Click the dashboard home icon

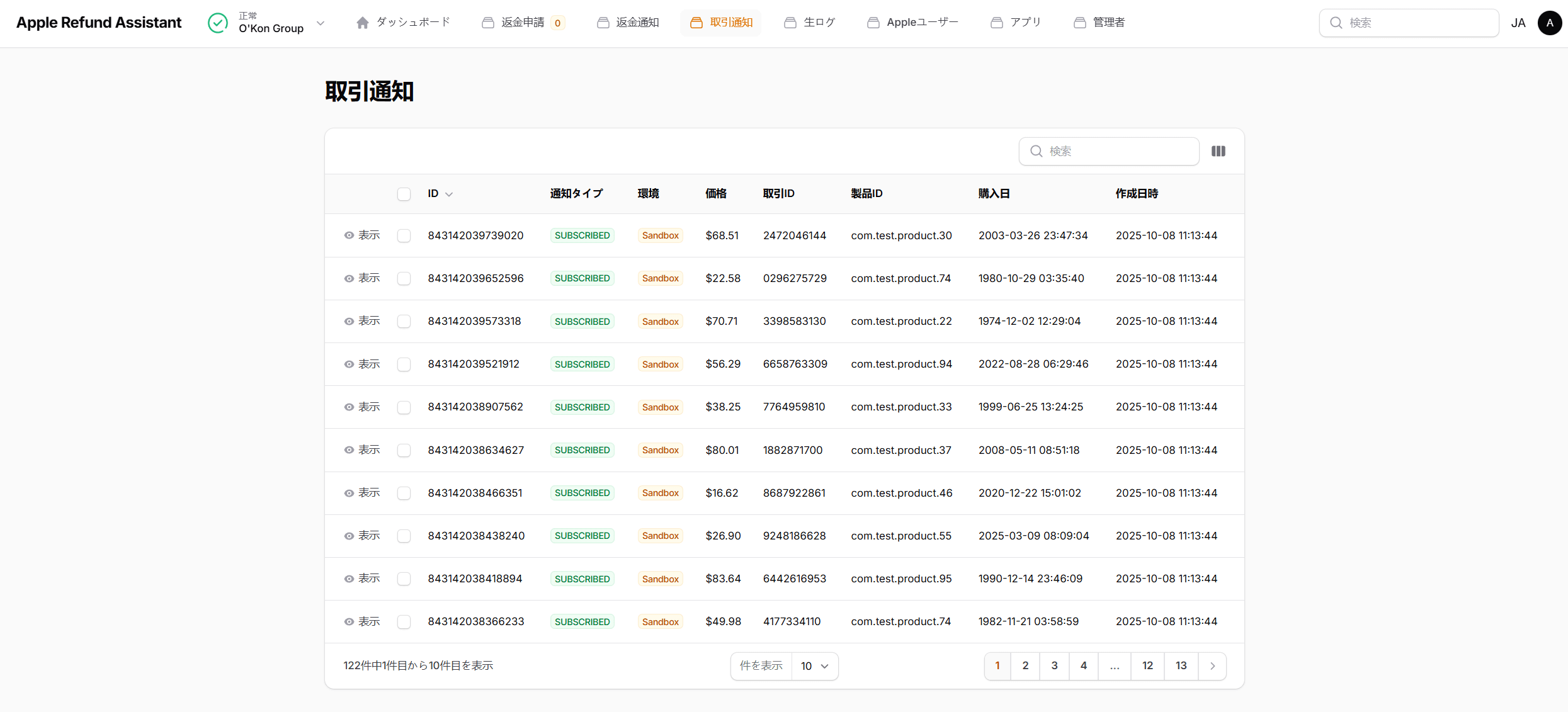[x=362, y=23]
